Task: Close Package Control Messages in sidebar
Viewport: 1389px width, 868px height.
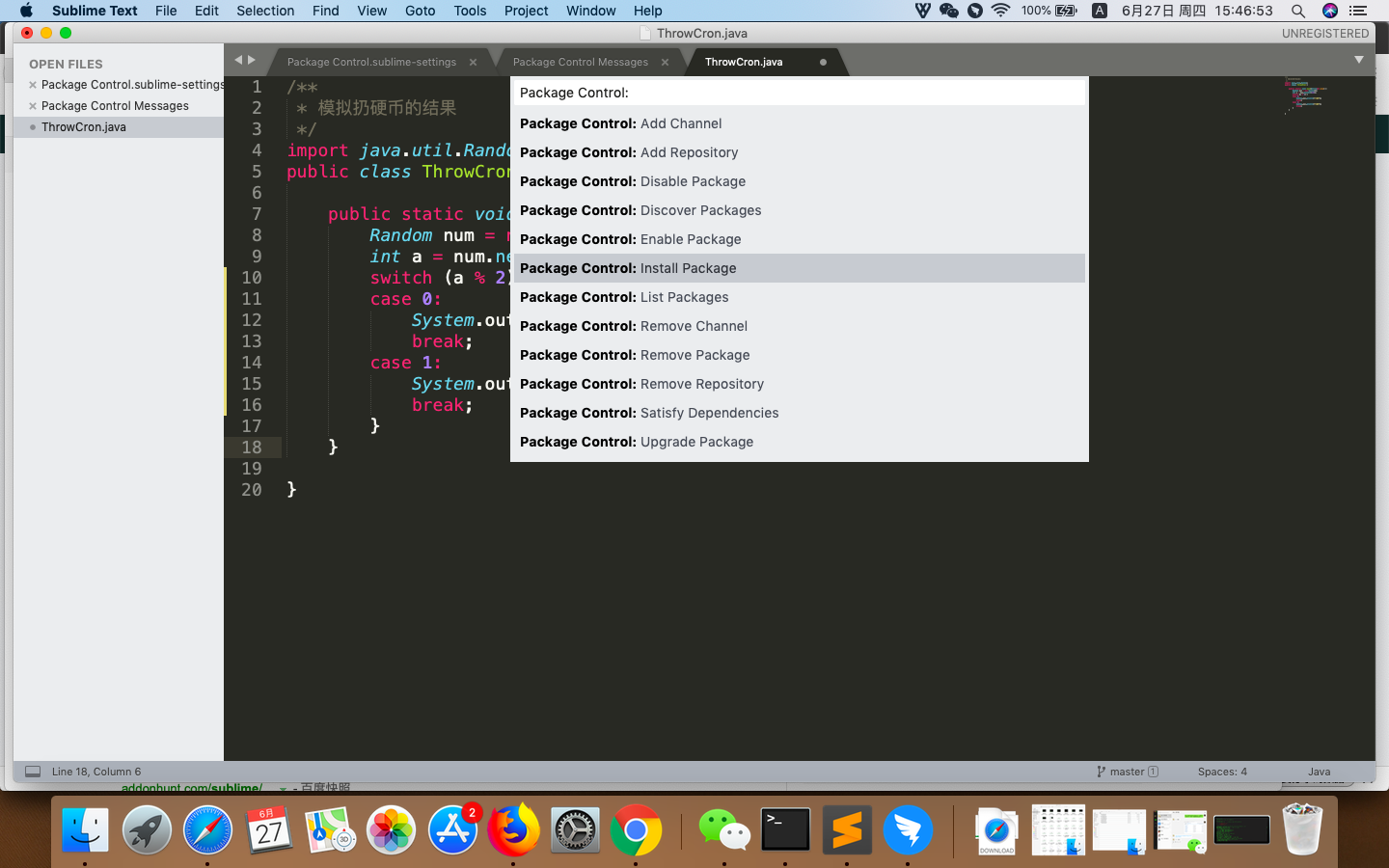Action: (33, 106)
